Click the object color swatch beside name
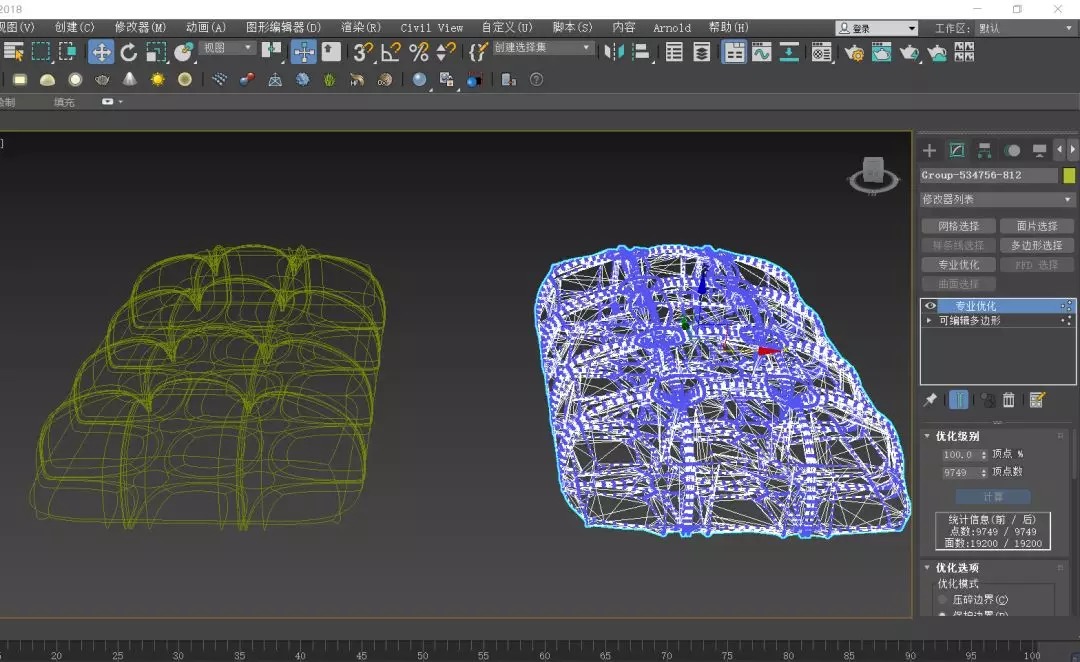 click(x=1069, y=175)
